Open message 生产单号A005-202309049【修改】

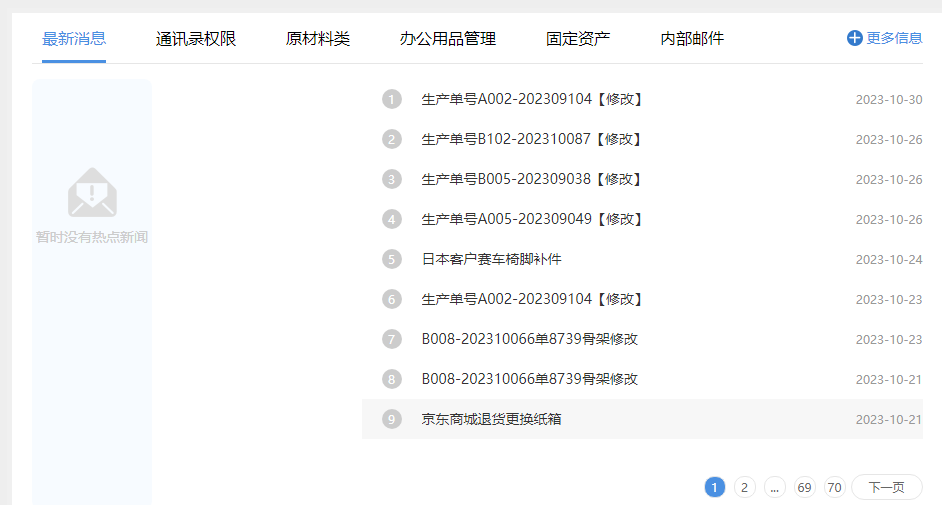click(531, 219)
